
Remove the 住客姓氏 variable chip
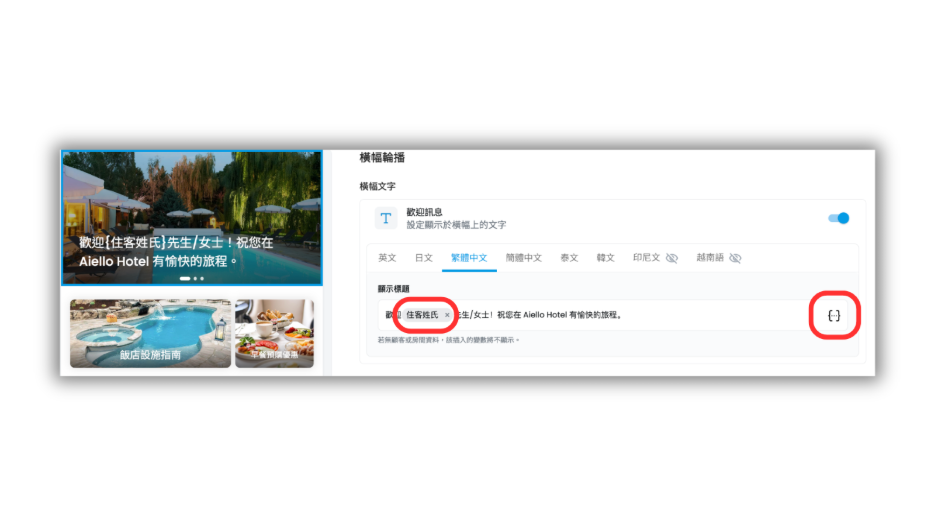[x=447, y=315]
